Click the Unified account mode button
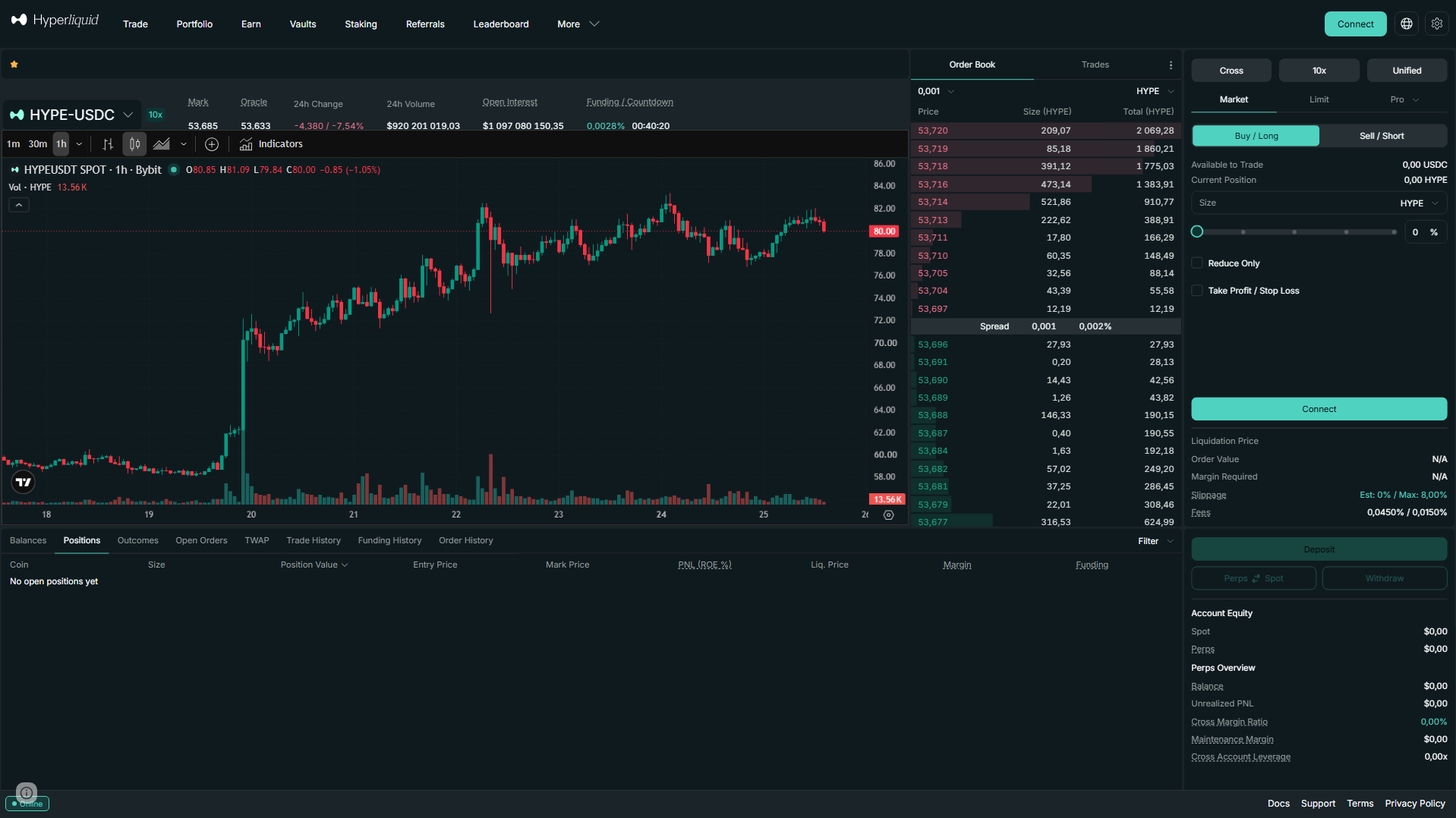Viewport: 1456px width, 818px height. (1407, 71)
